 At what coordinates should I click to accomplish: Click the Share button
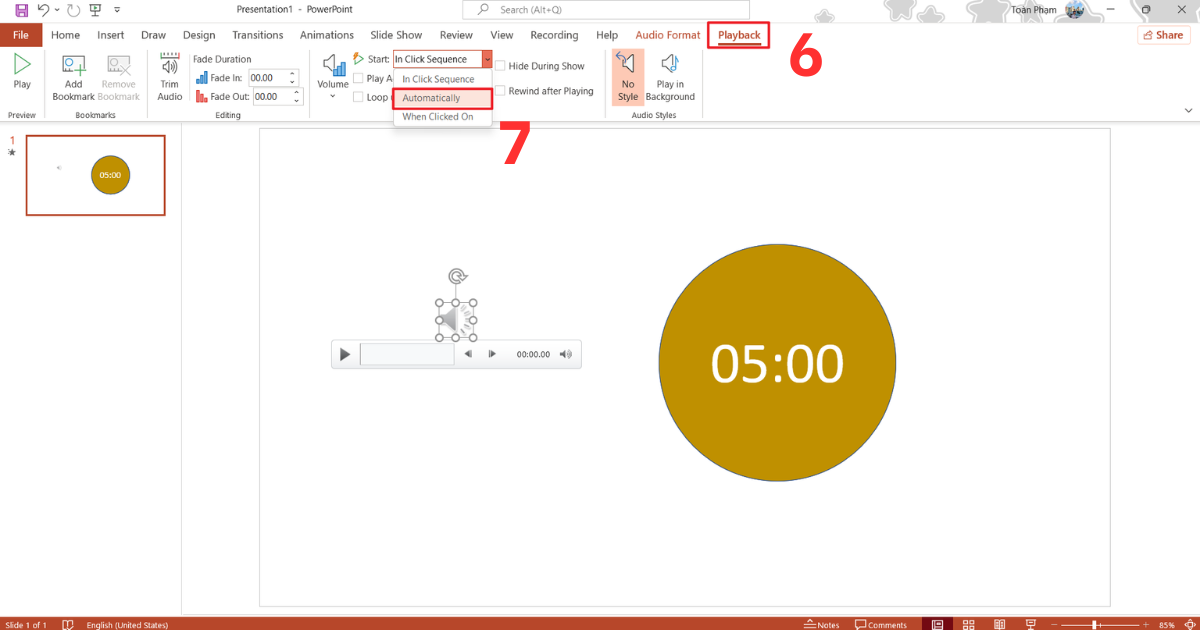point(1162,35)
